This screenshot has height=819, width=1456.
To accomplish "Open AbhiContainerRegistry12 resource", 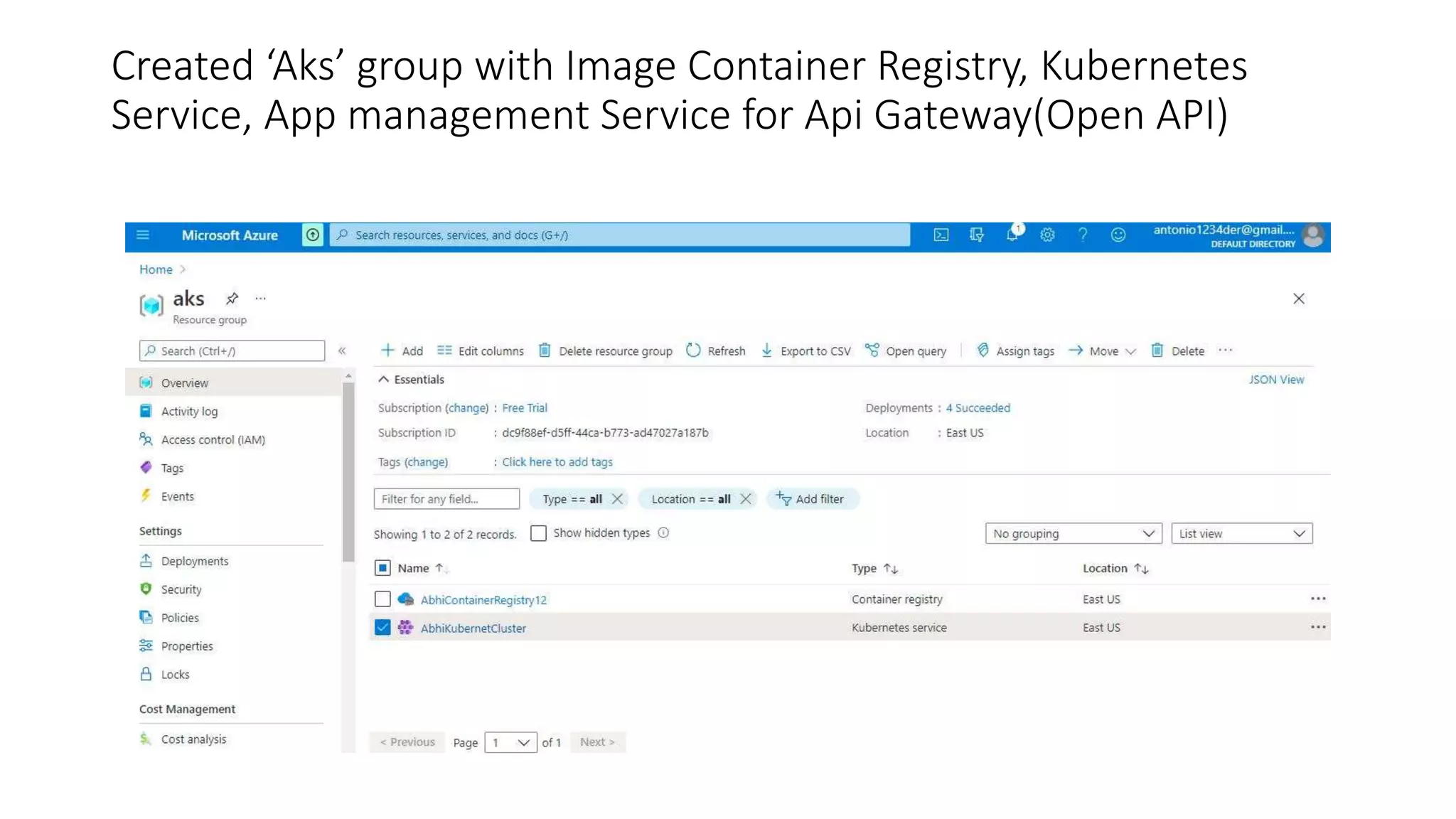I will pos(483,600).
